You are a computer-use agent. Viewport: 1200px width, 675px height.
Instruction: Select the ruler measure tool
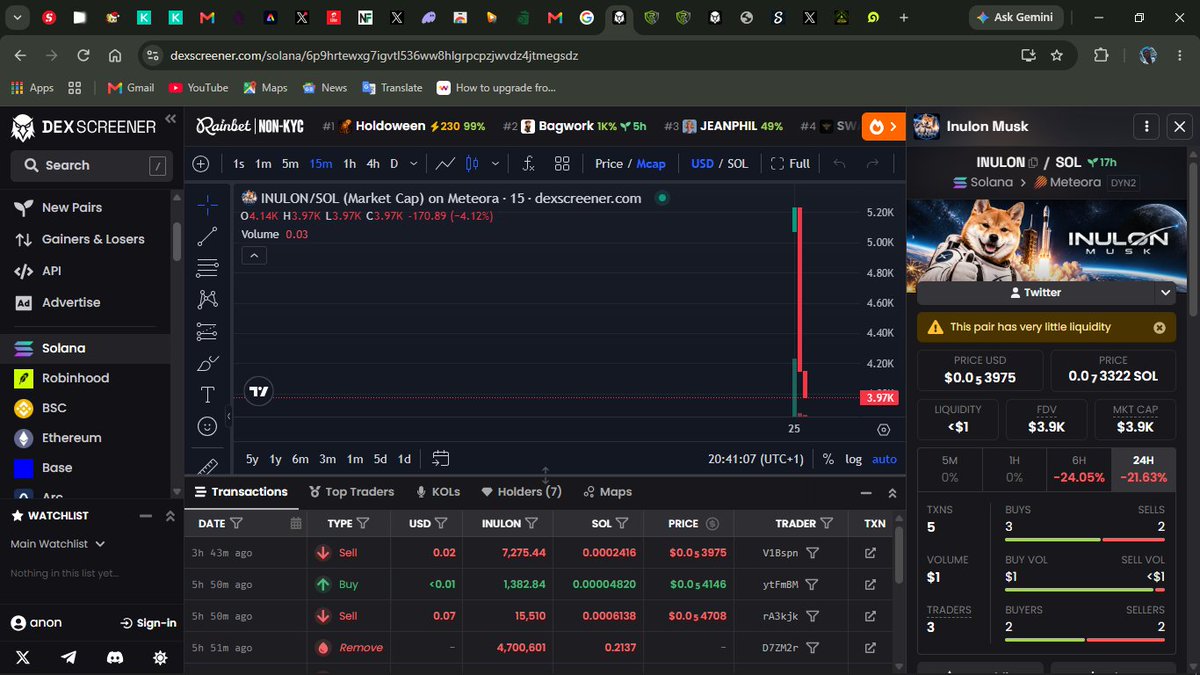(207, 465)
